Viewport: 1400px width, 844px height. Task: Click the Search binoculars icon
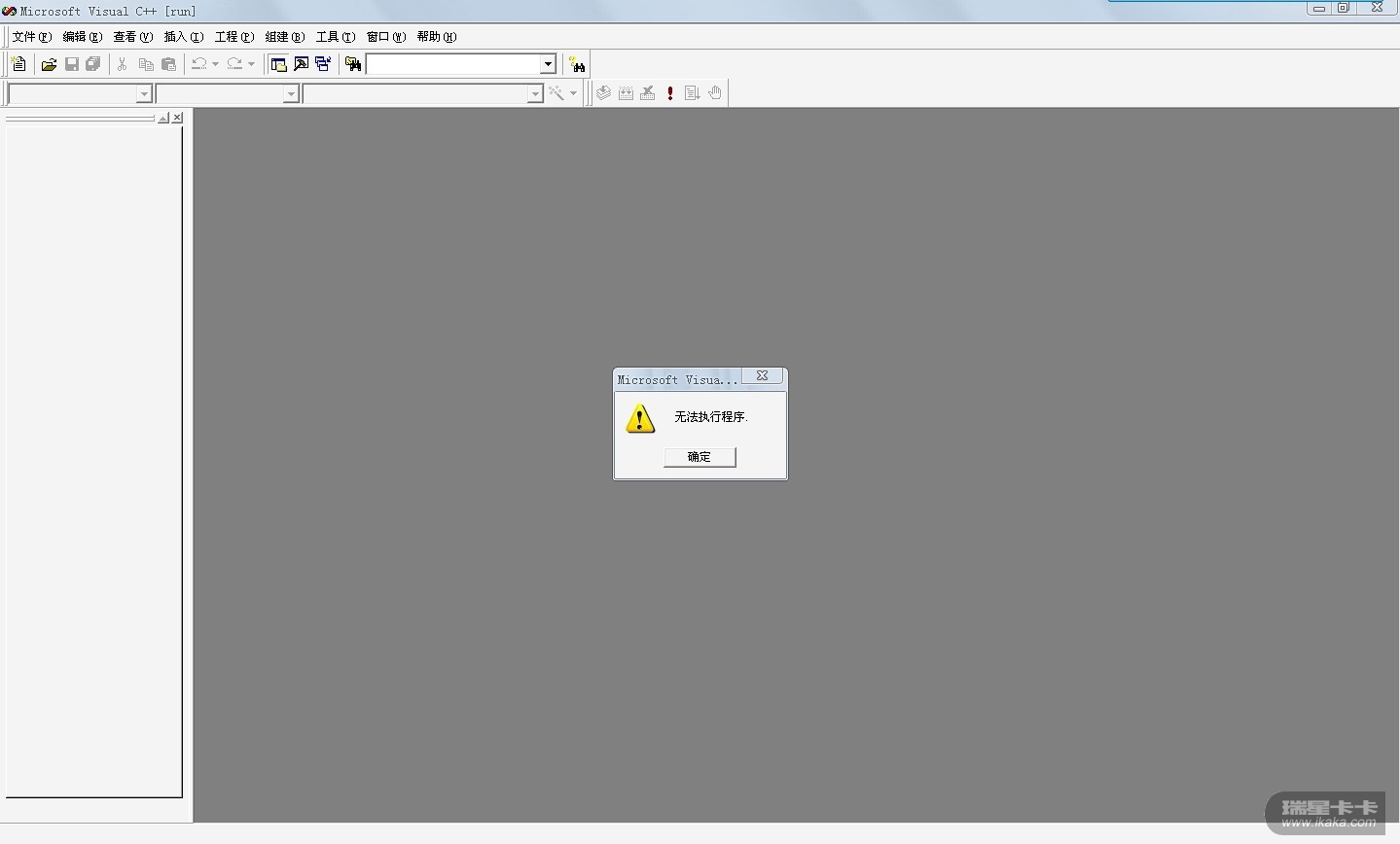coord(578,65)
